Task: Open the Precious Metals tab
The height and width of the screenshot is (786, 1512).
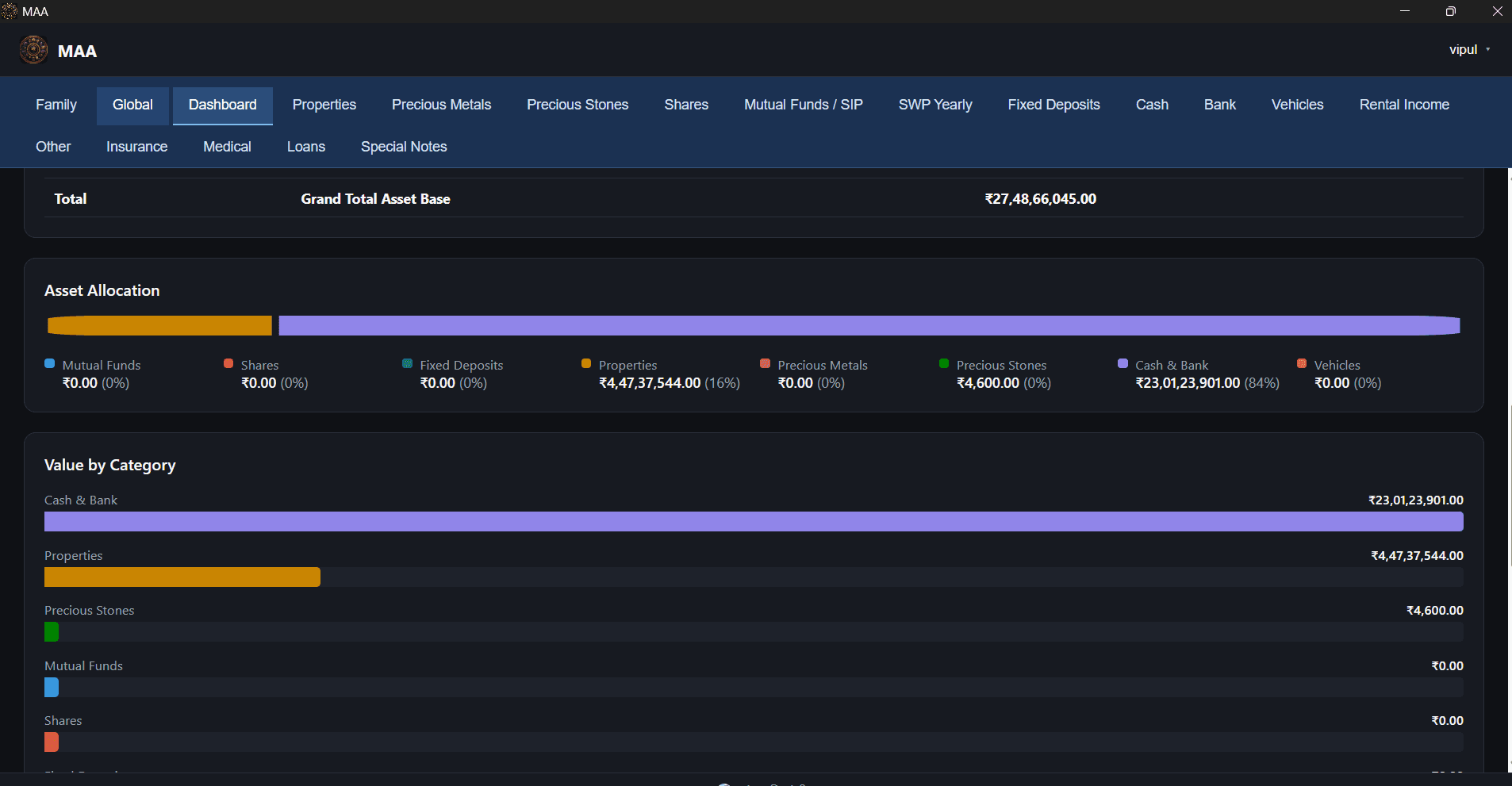Action: click(x=442, y=105)
